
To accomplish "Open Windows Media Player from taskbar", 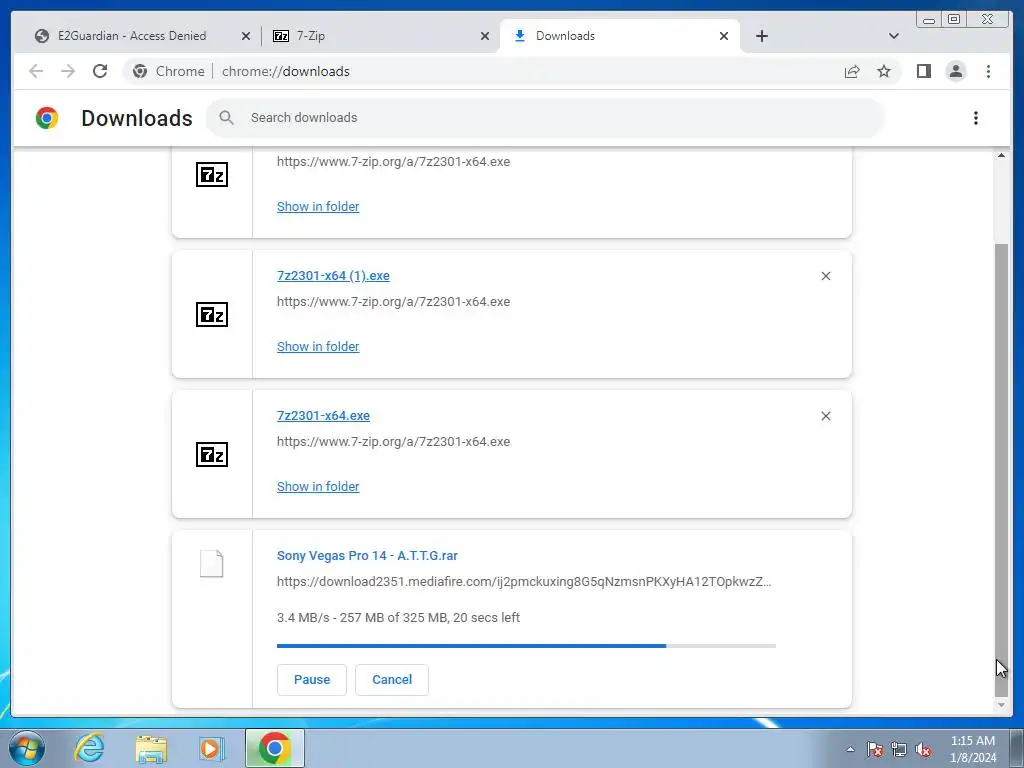I will pos(211,748).
